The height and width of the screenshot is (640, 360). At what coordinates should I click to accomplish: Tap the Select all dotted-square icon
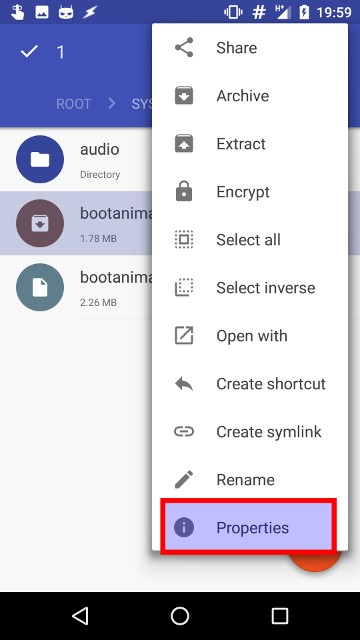184,240
